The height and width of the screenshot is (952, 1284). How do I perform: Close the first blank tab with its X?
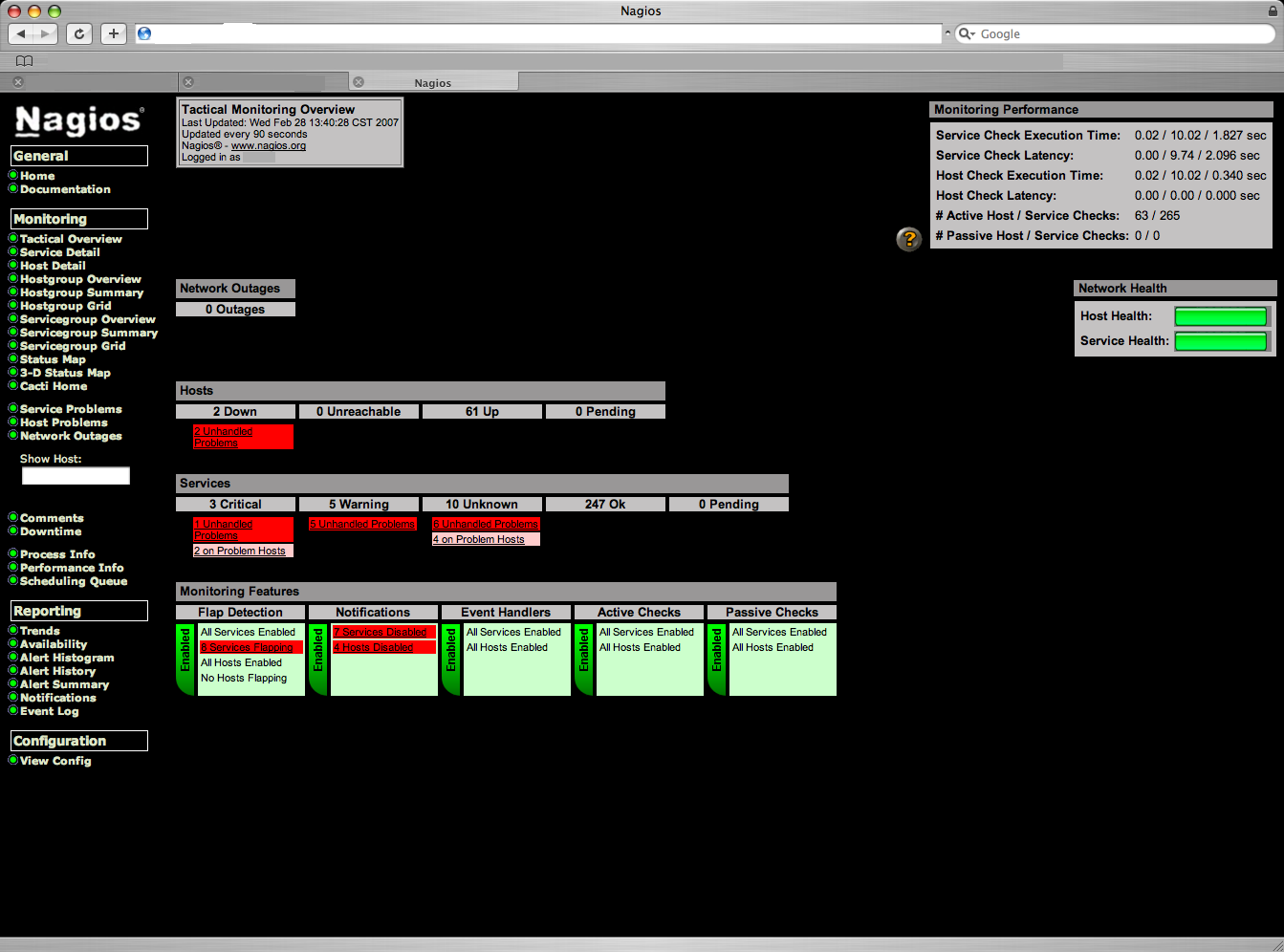[x=18, y=82]
